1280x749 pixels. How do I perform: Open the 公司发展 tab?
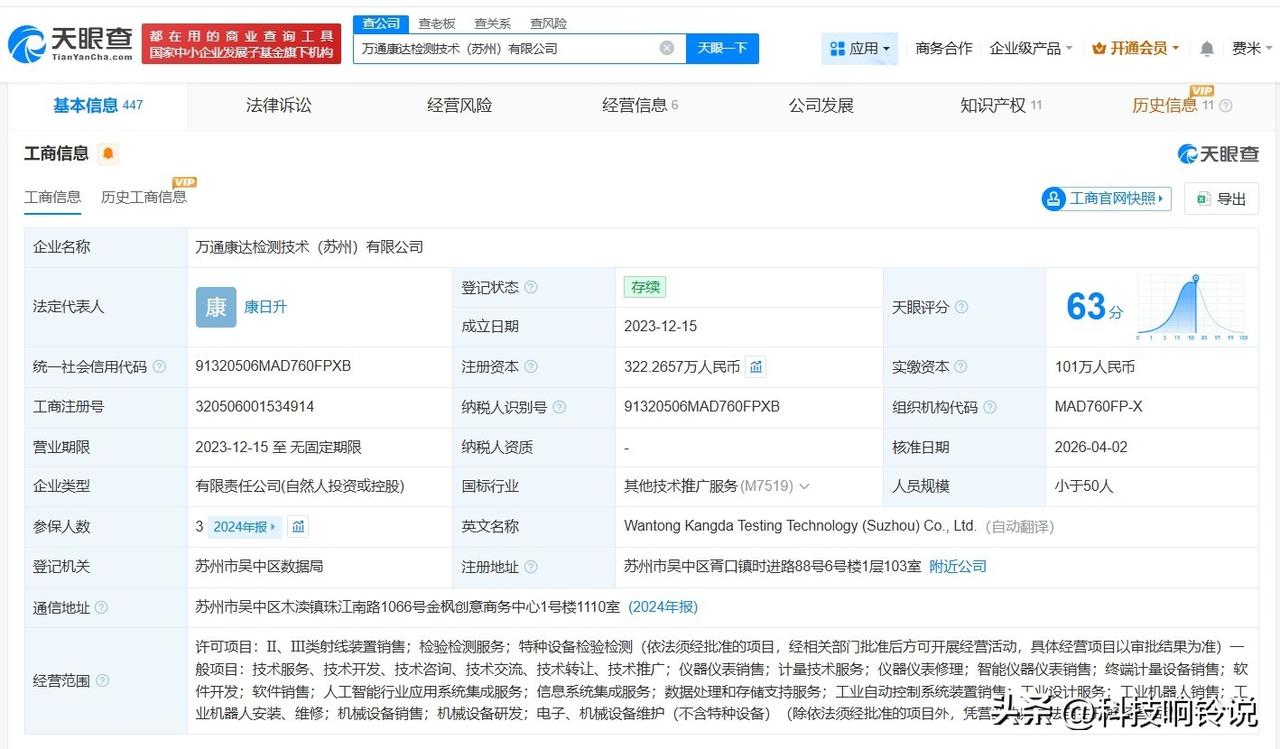[x=821, y=105]
